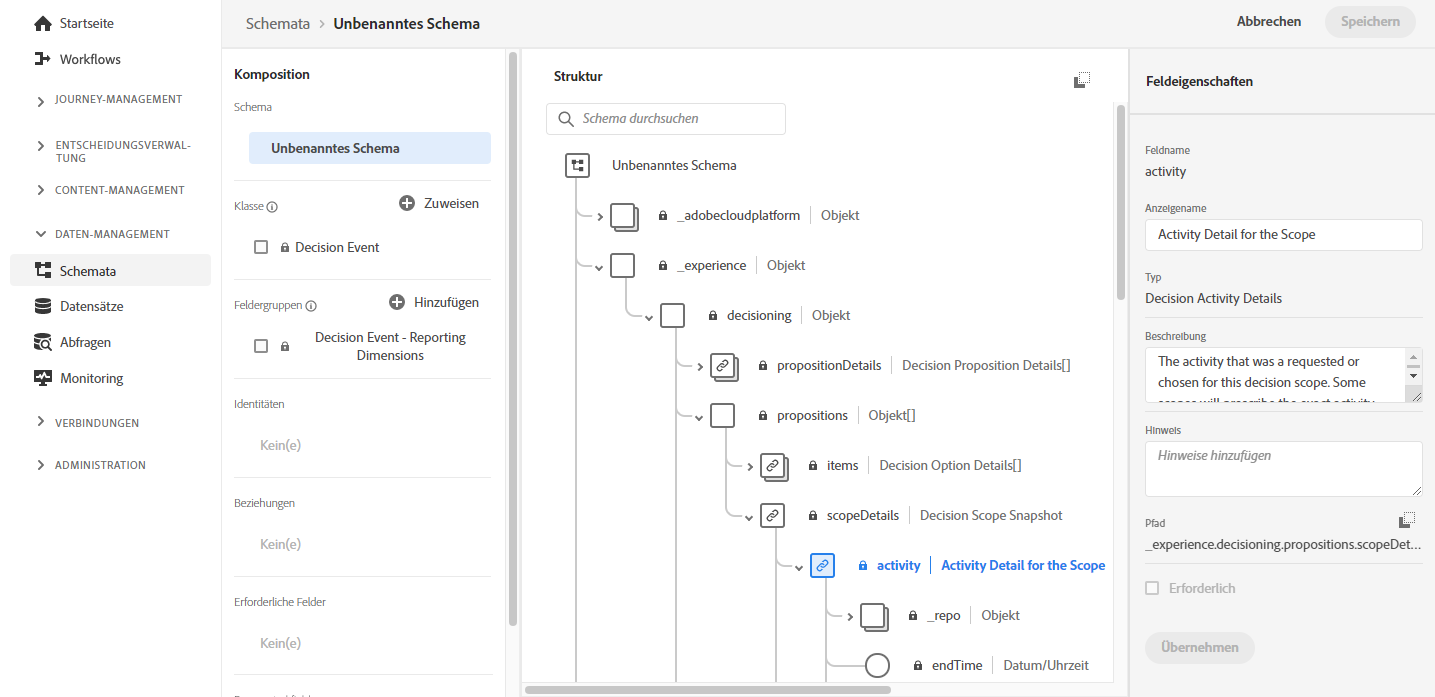Image resolution: width=1435 pixels, height=697 pixels.
Task: Click the Abbrechen button
Action: tap(1269, 21)
